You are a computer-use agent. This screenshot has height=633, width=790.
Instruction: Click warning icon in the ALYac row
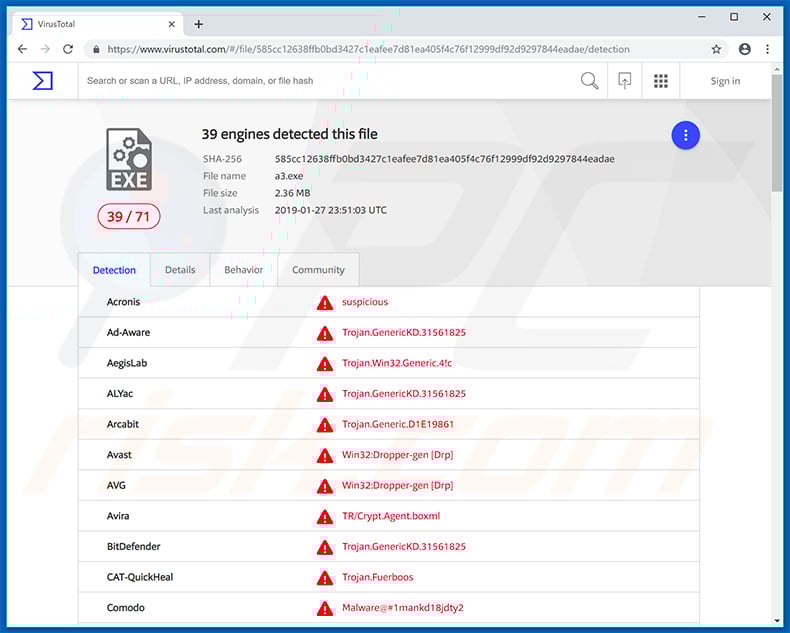(325, 395)
